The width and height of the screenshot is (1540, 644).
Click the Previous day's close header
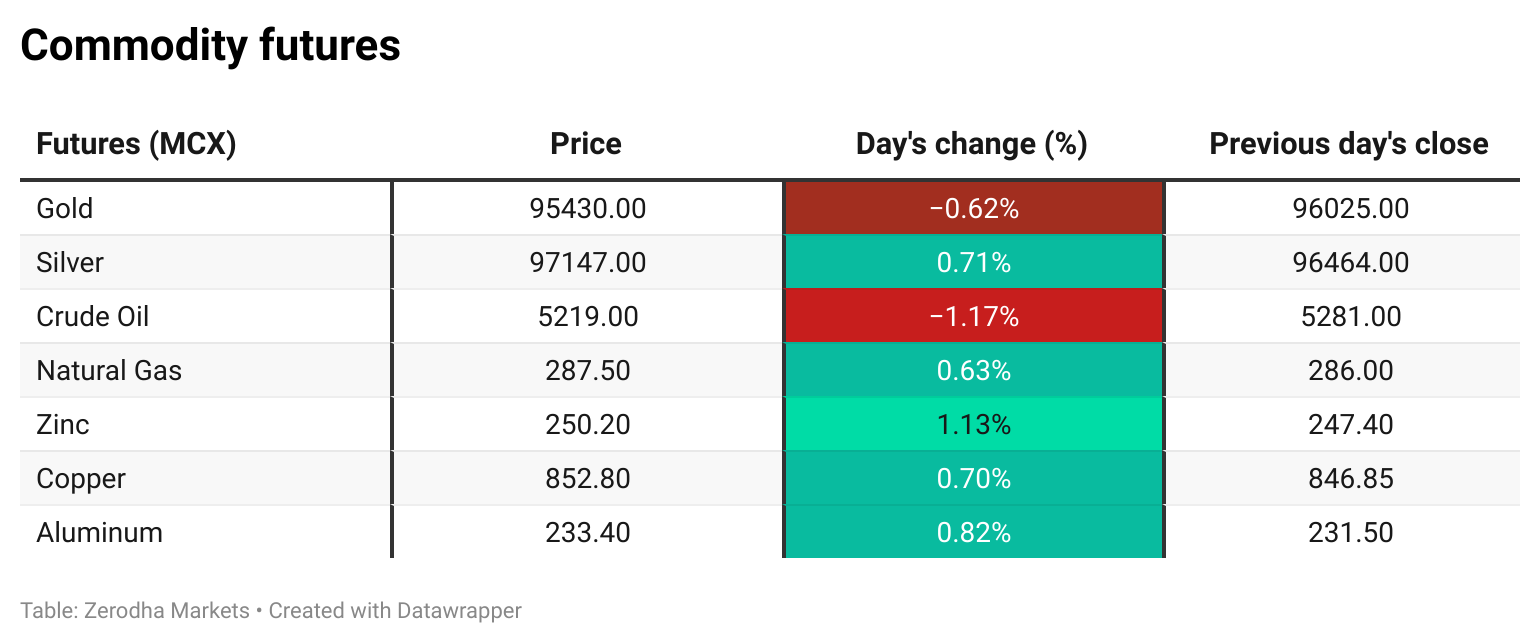coord(1349,144)
